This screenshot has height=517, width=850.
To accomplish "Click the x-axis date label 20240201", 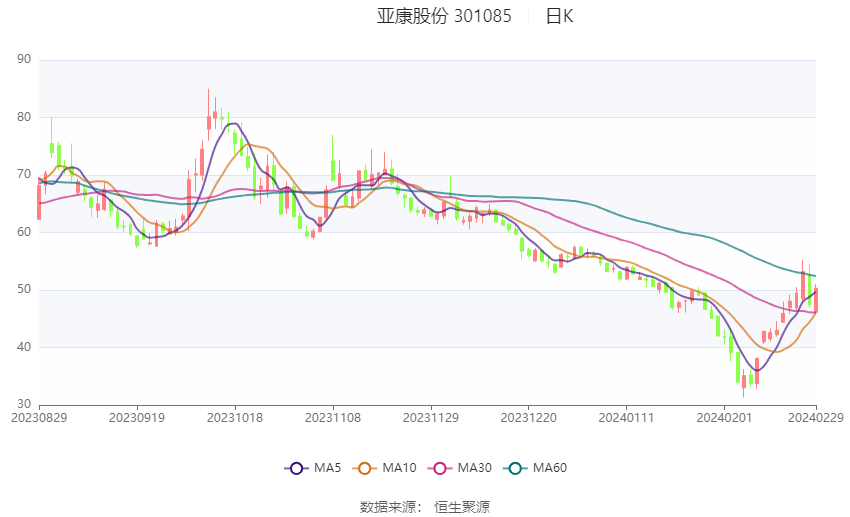I will click(724, 418).
